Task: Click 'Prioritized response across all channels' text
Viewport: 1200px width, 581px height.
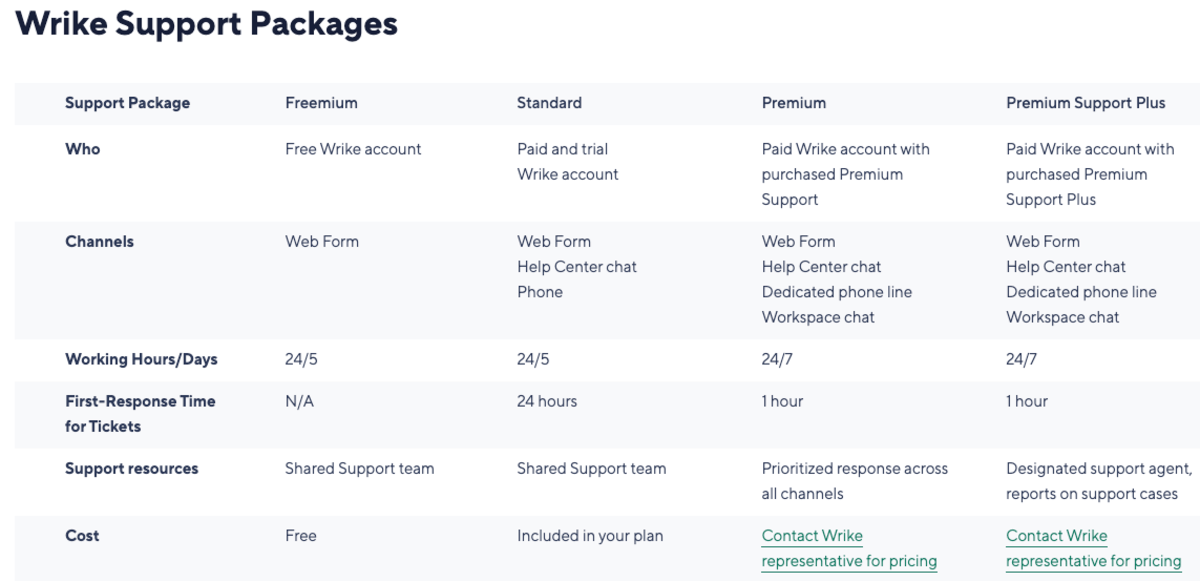Action: tap(854, 480)
